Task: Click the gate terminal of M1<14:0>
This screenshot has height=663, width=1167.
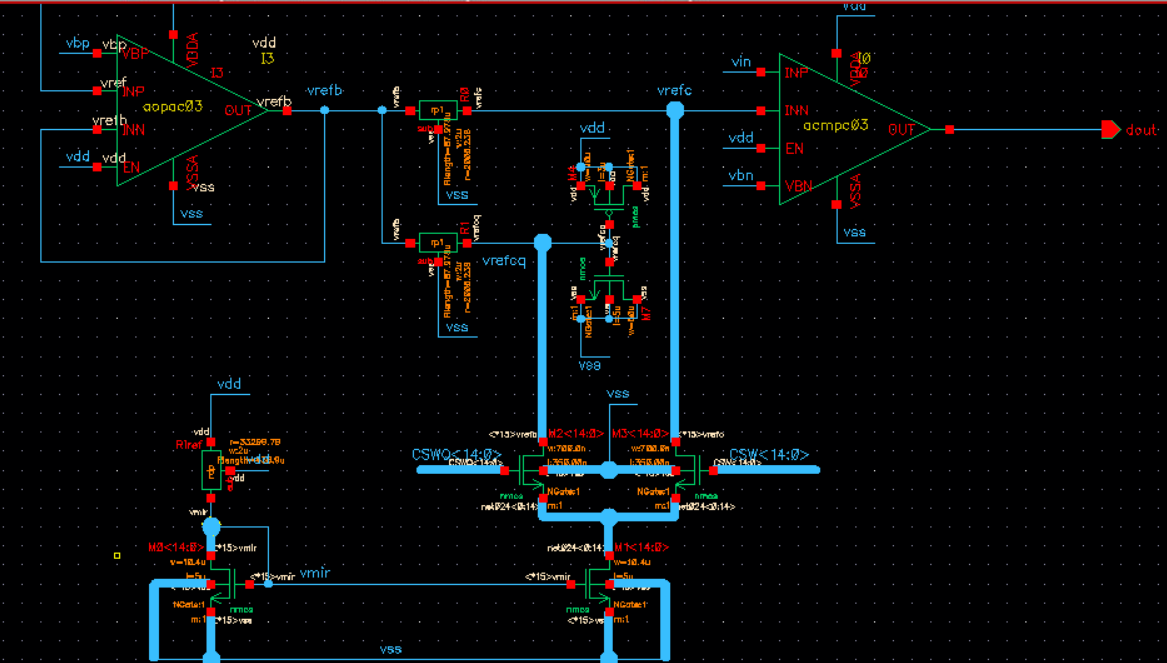Action: pyautogui.click(x=571, y=584)
